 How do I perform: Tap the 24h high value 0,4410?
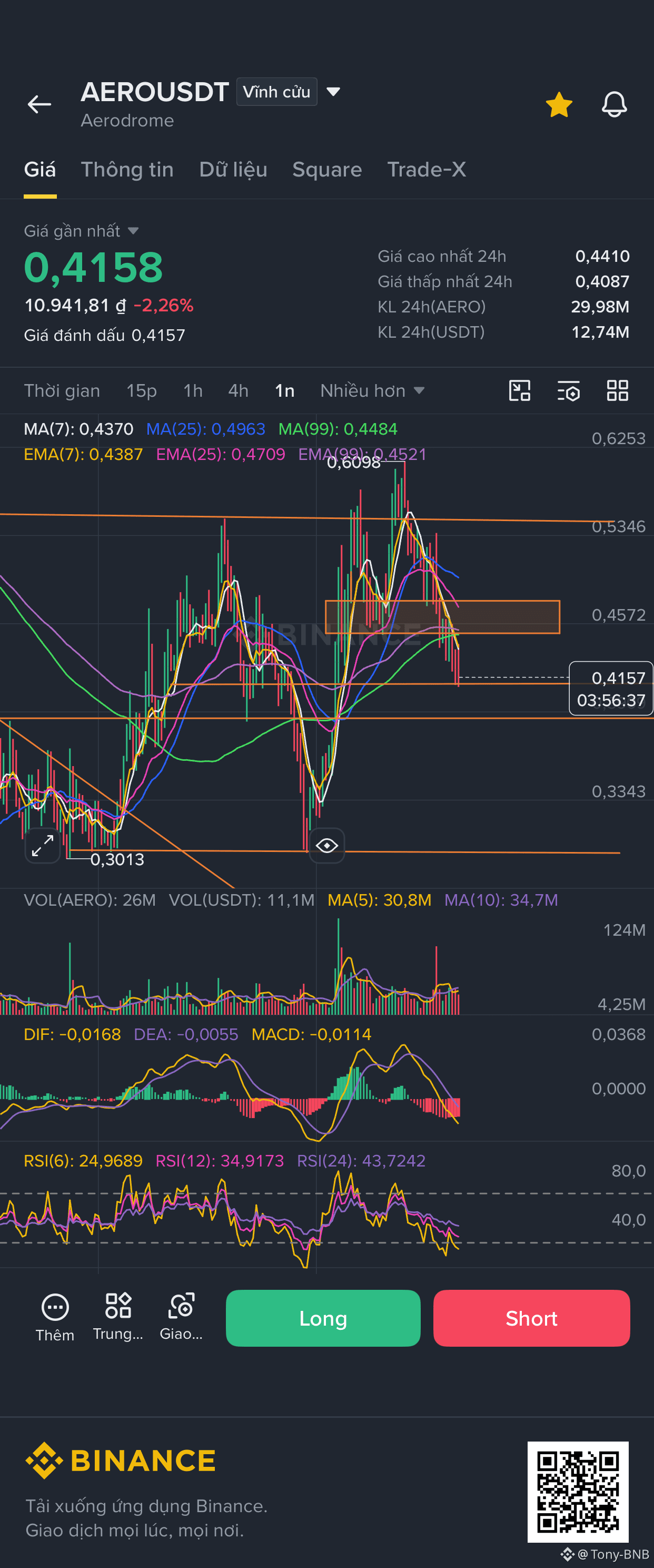pyautogui.click(x=602, y=256)
